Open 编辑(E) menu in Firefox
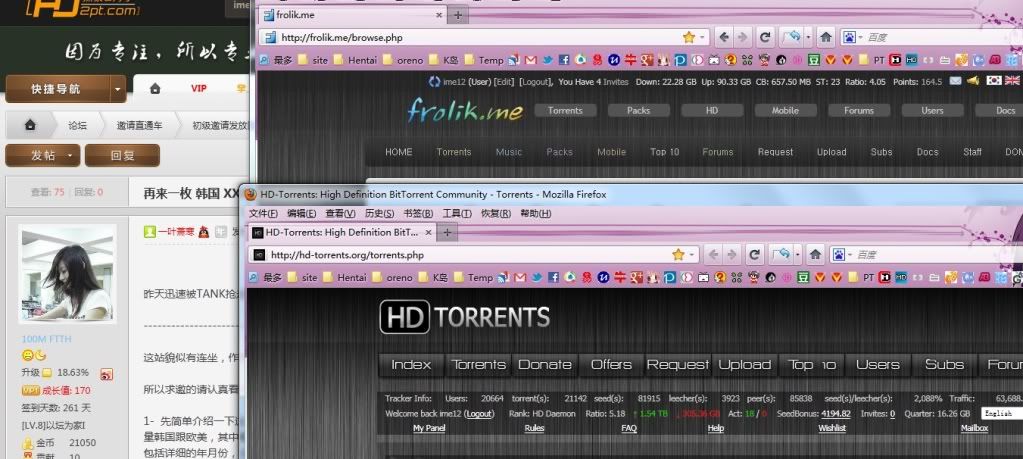The height and width of the screenshot is (459, 1023). (301, 213)
